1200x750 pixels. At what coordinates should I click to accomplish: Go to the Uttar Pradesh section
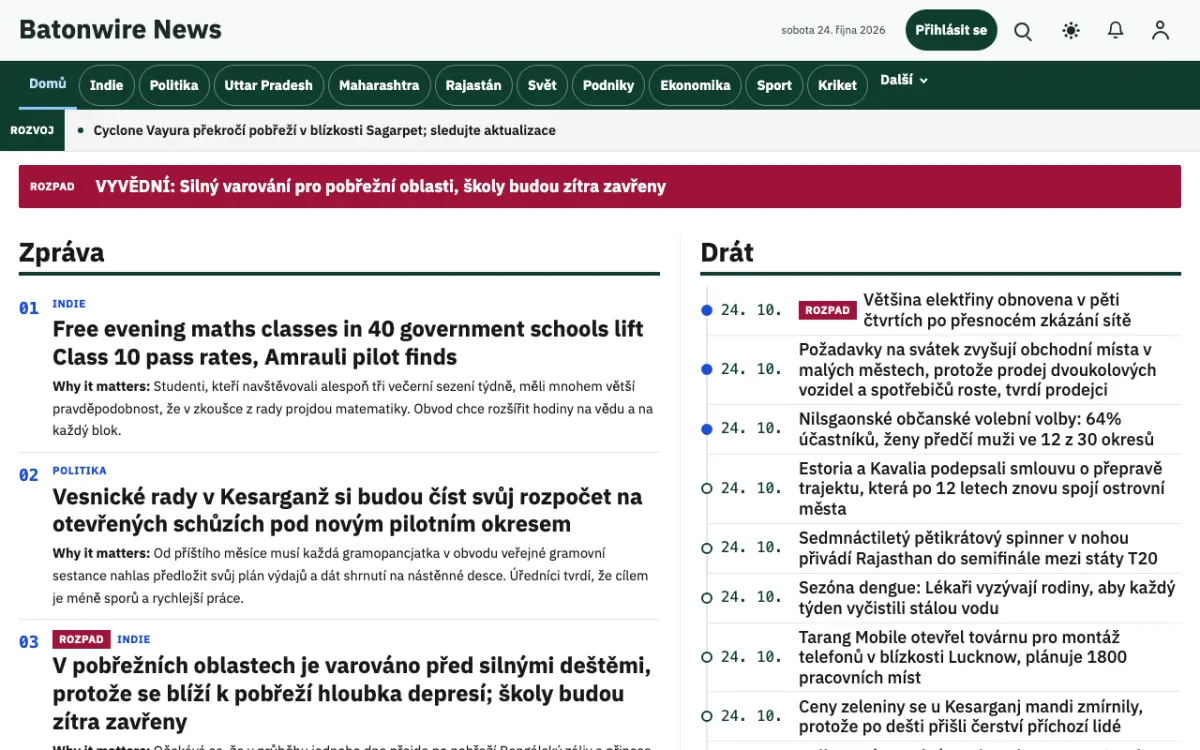(268, 85)
